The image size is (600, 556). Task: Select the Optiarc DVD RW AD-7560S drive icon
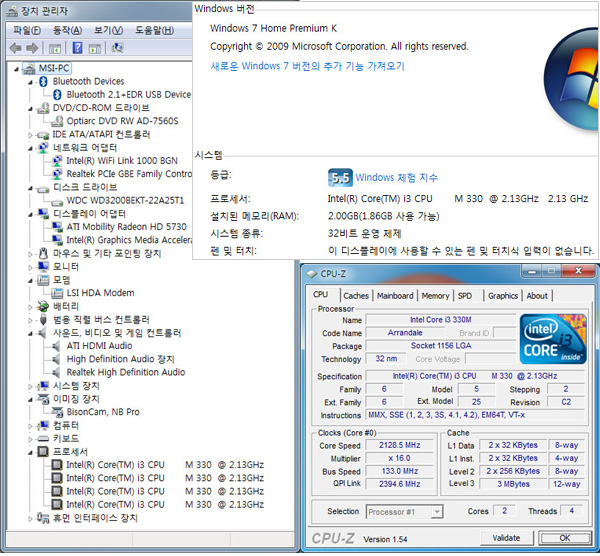tap(57, 121)
